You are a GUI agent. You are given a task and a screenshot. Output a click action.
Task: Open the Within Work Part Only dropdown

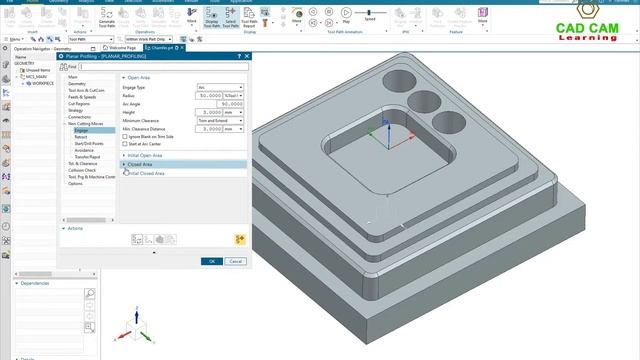point(149,39)
